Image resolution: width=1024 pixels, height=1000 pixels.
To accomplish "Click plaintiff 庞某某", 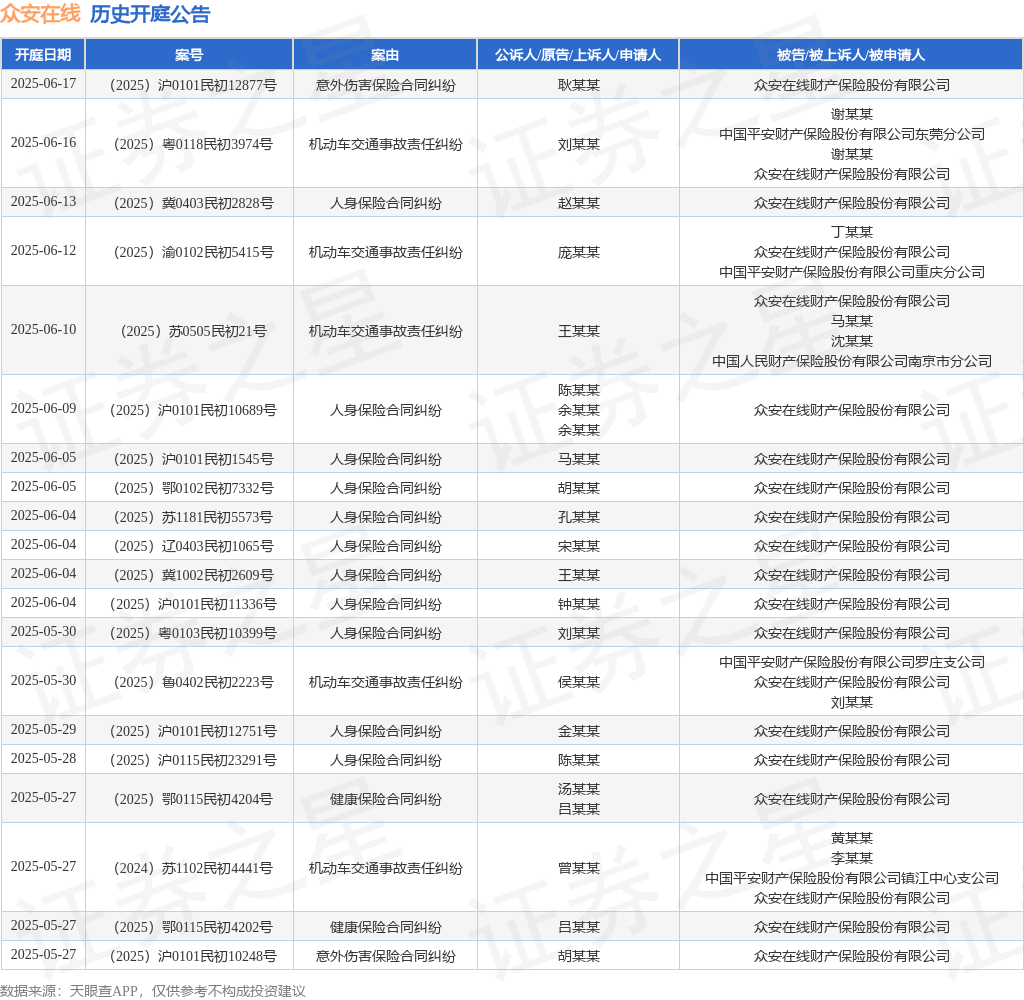I will point(579,252).
